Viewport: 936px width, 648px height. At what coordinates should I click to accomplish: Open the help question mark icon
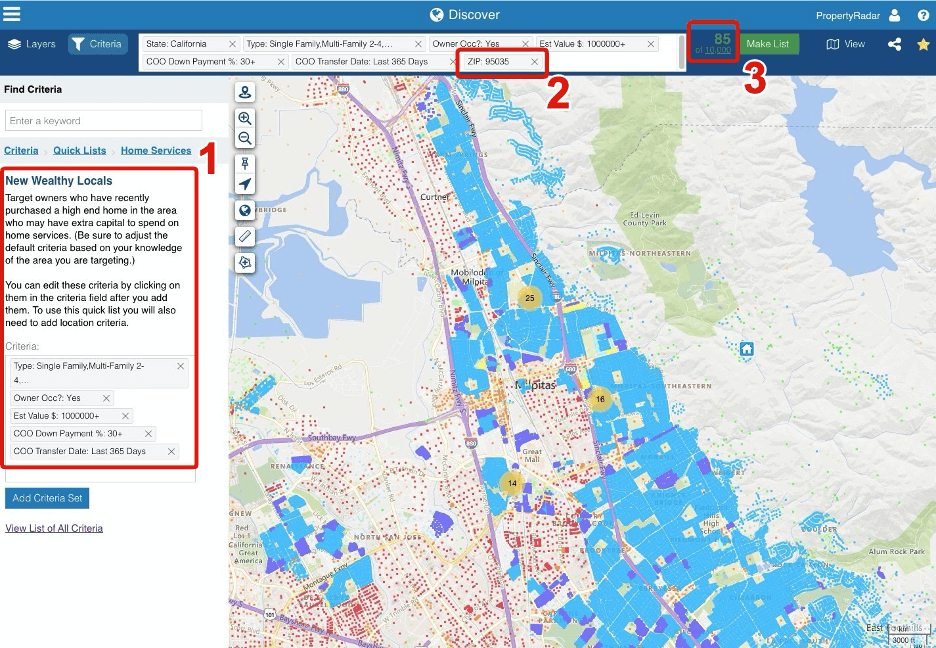923,16
